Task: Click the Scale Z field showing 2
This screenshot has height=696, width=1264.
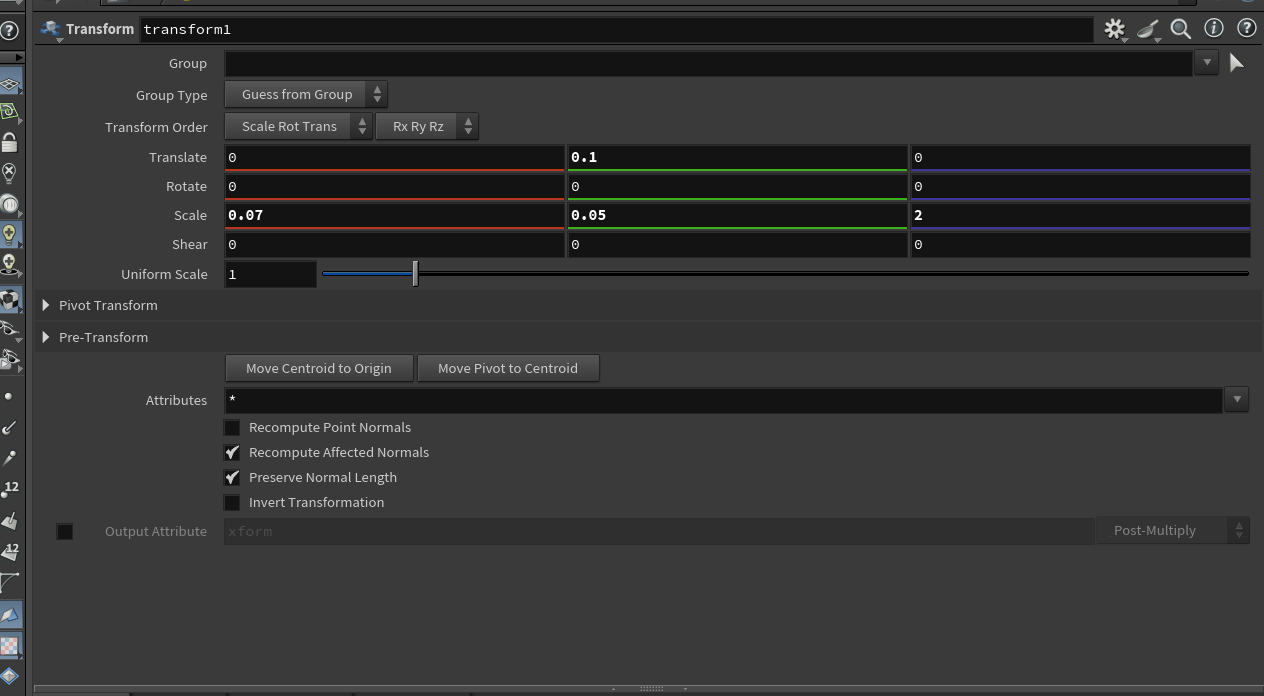Action: (x=1080, y=215)
